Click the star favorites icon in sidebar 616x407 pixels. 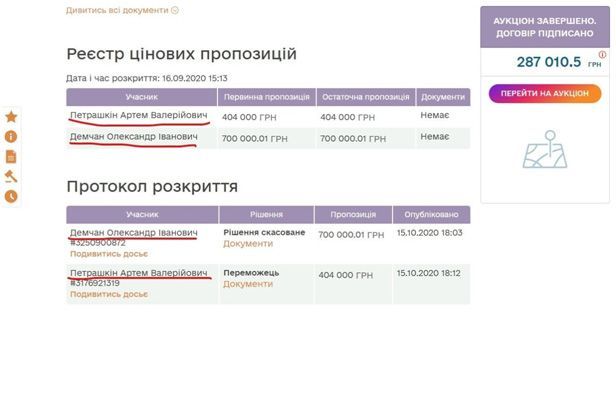(11, 117)
